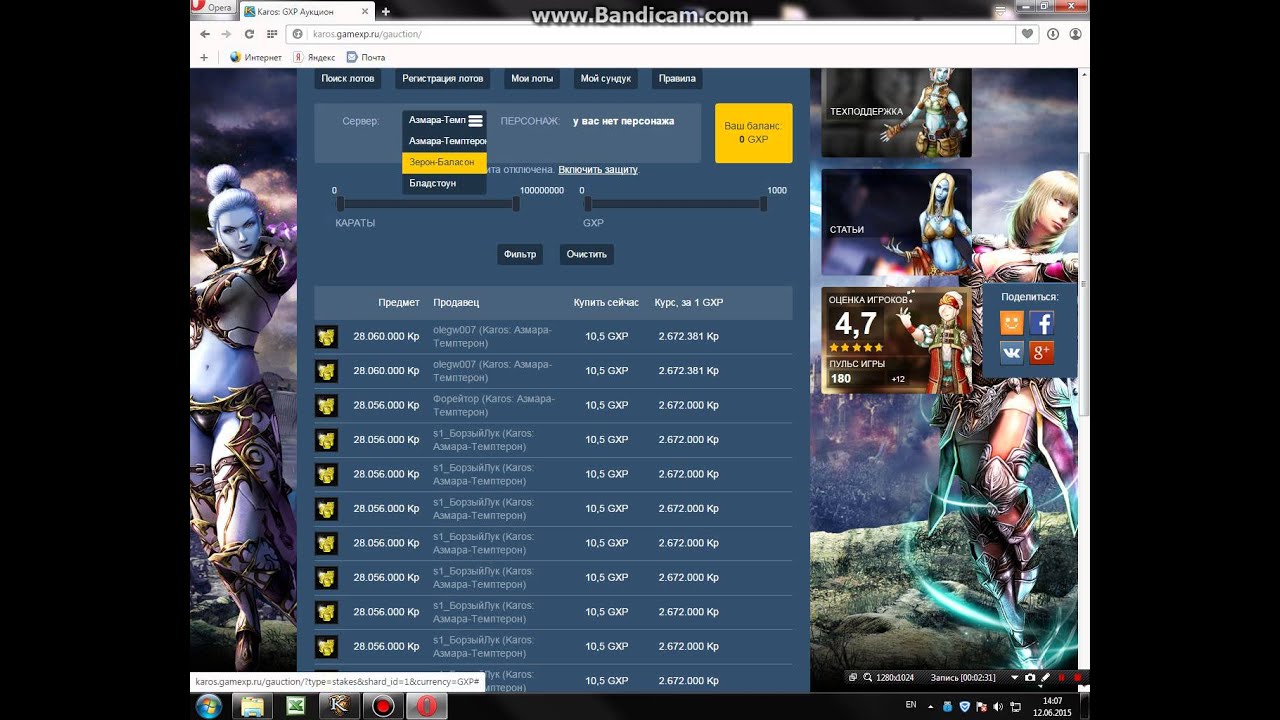This screenshot has height=720, width=1280.
Task: Choose Зерон-Баласон in the server list
Action: [x=444, y=162]
